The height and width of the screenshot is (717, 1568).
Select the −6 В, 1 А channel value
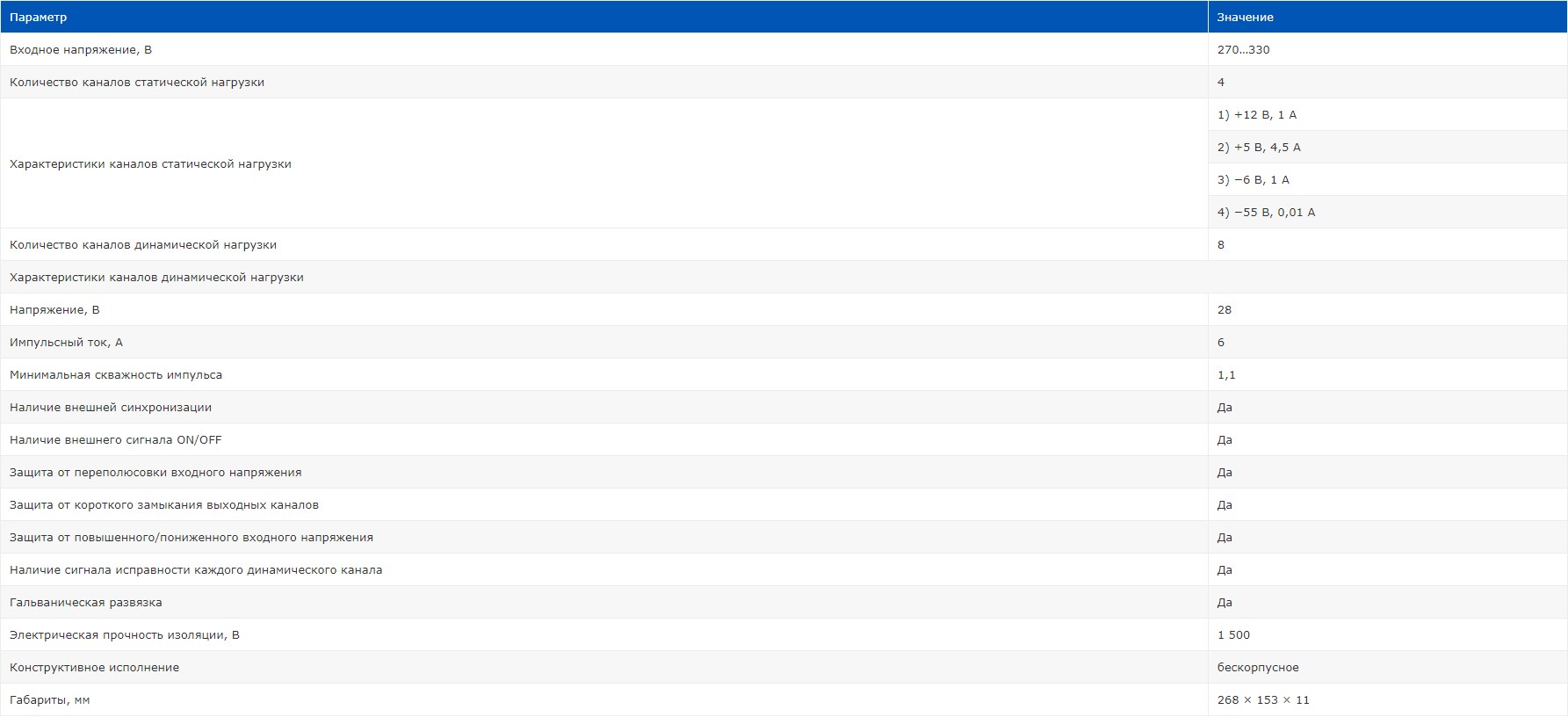(1253, 180)
